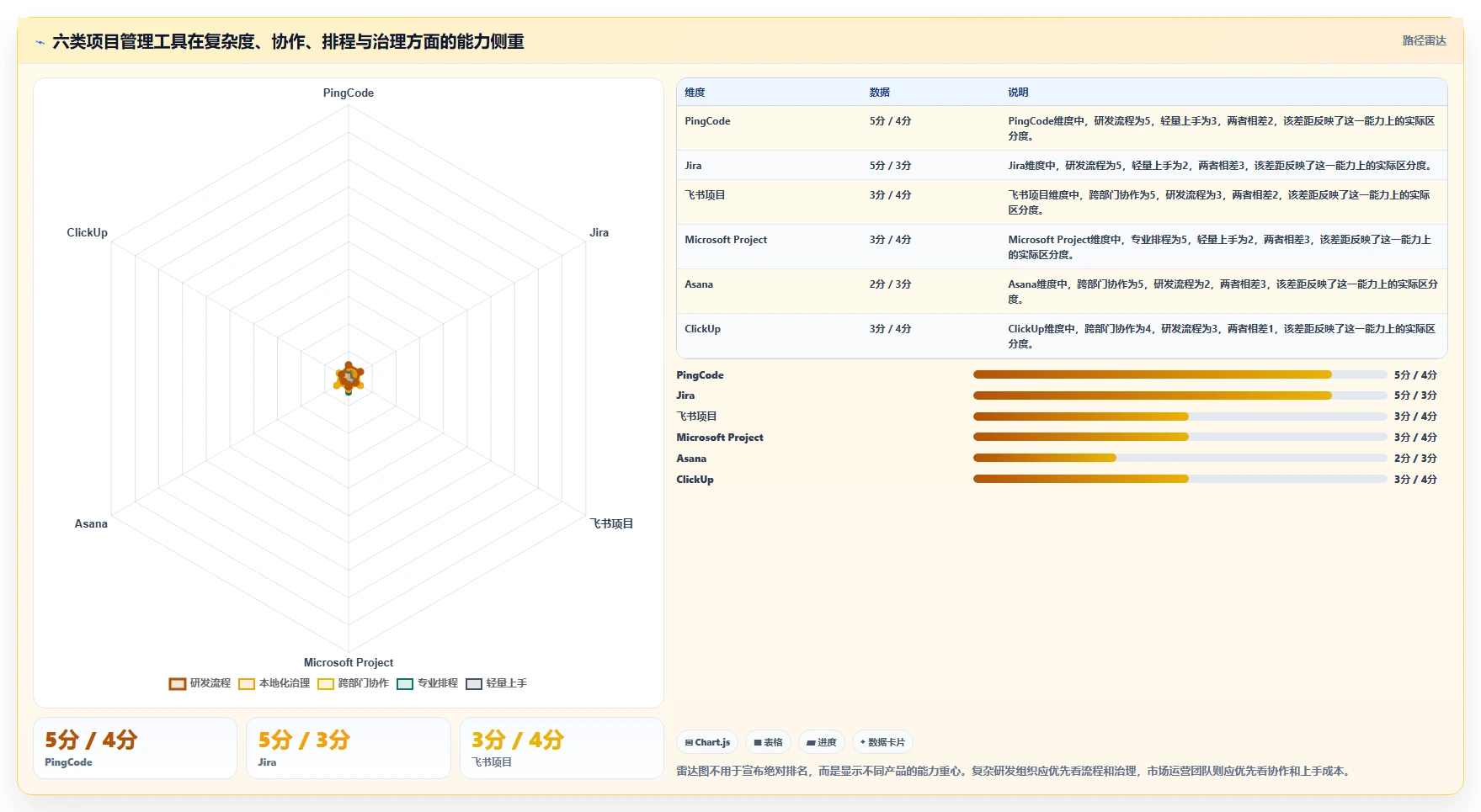Image resolution: width=1481 pixels, height=812 pixels.
Task: Click the PingCode progress bar
Action: tap(1180, 374)
